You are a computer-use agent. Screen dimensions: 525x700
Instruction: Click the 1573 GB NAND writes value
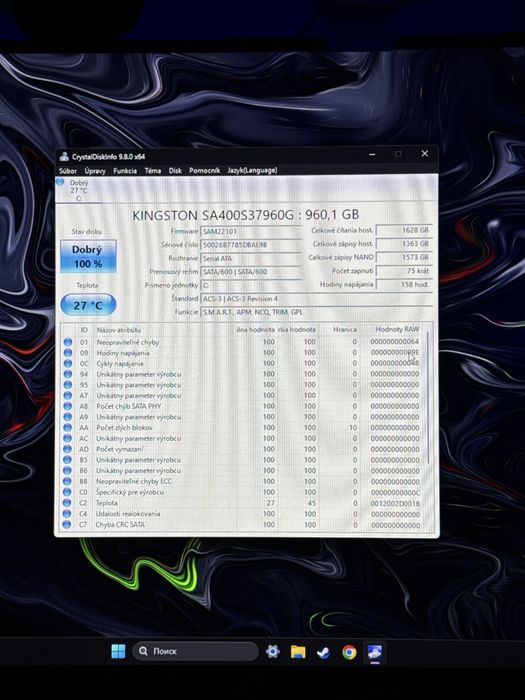click(x=404, y=258)
